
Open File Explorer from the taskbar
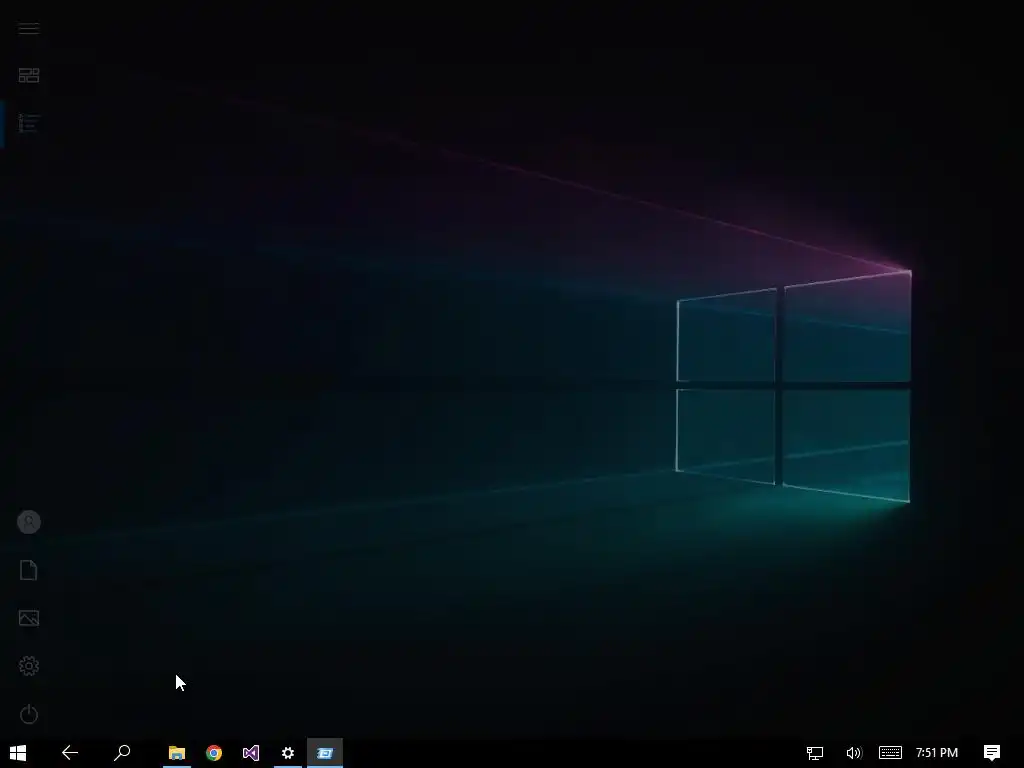click(x=177, y=753)
